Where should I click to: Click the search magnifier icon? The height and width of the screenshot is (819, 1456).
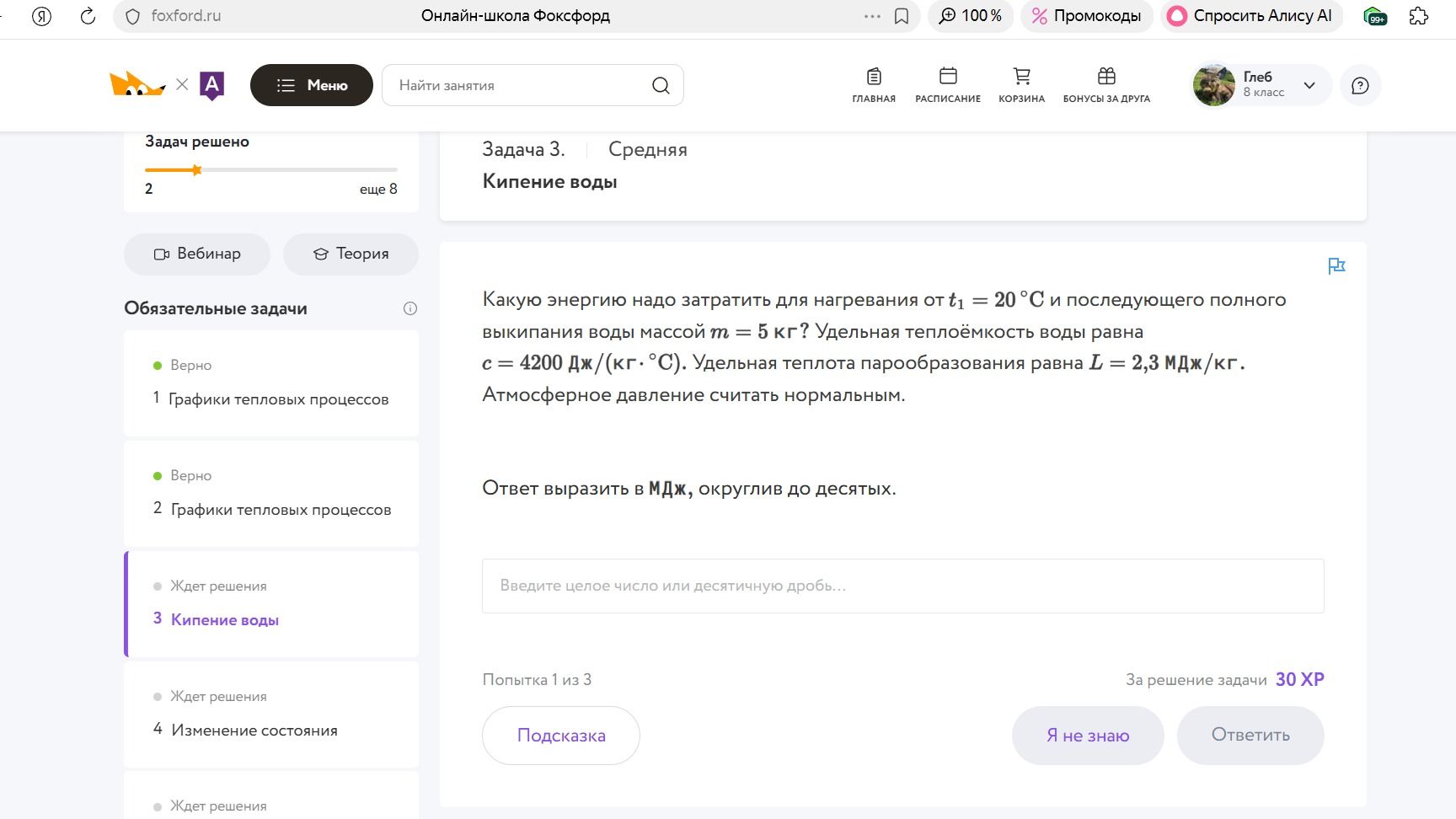pos(661,85)
